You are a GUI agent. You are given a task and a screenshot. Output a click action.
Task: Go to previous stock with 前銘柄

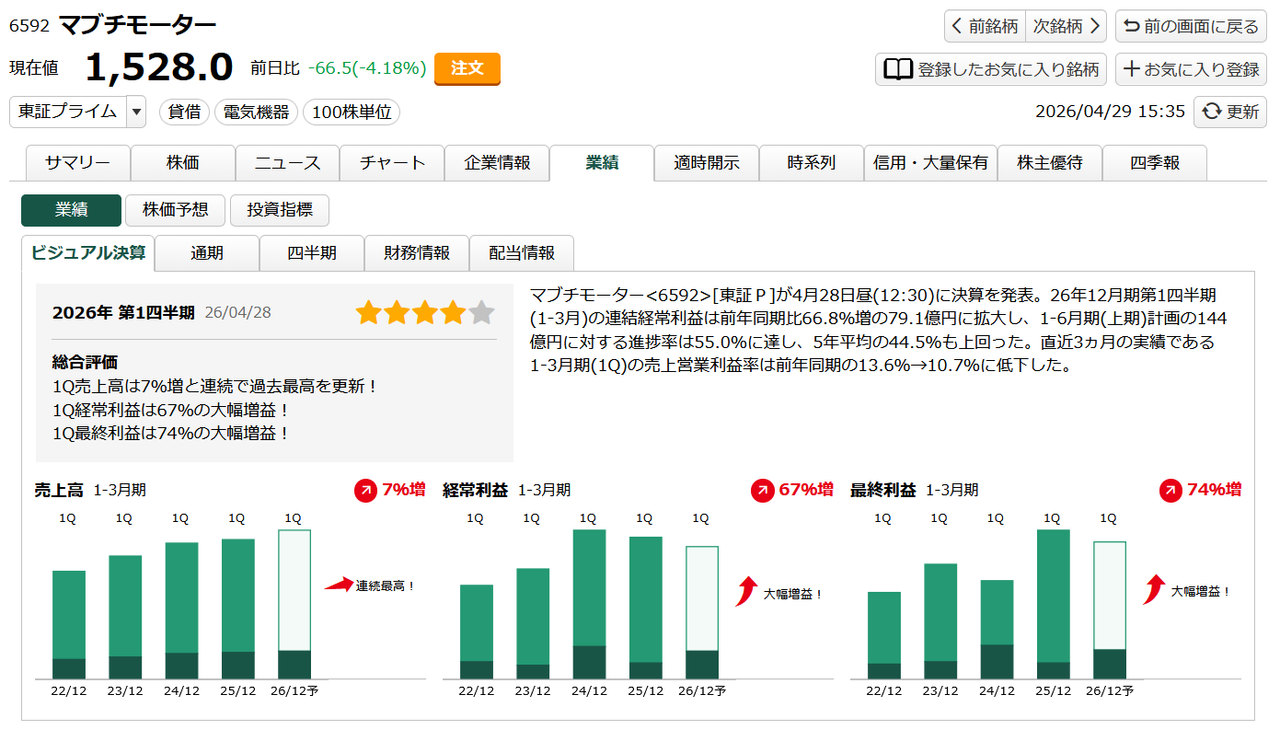pos(985,26)
